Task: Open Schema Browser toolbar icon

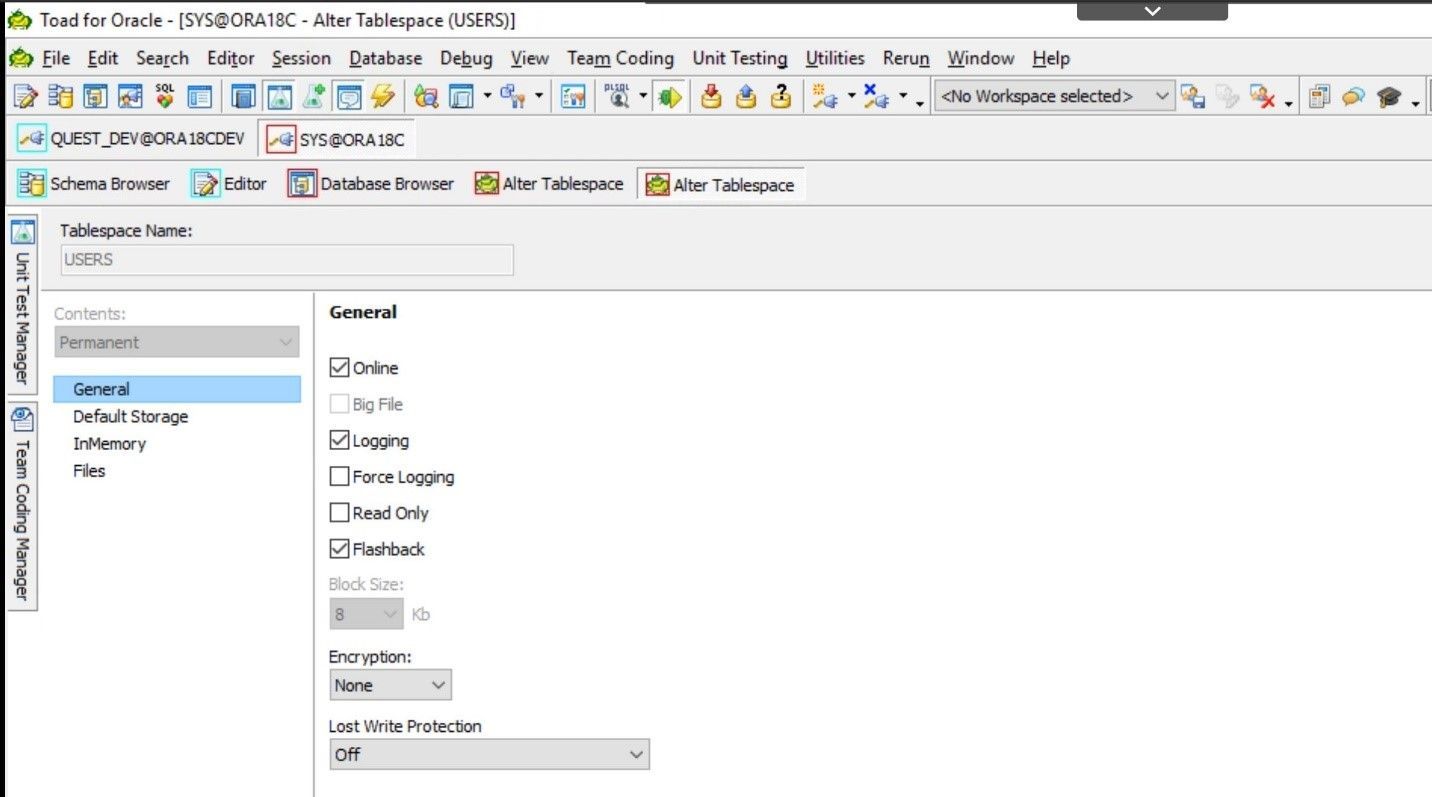Action: [61, 97]
